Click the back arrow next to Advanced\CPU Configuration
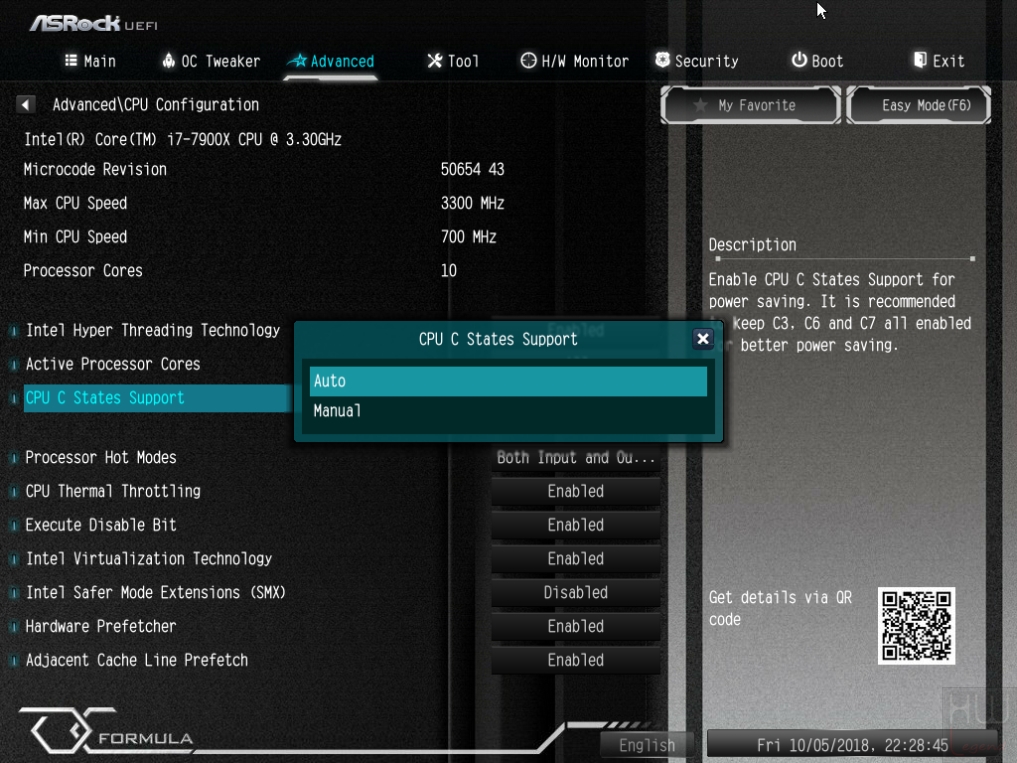This screenshot has width=1017, height=763. tap(25, 104)
